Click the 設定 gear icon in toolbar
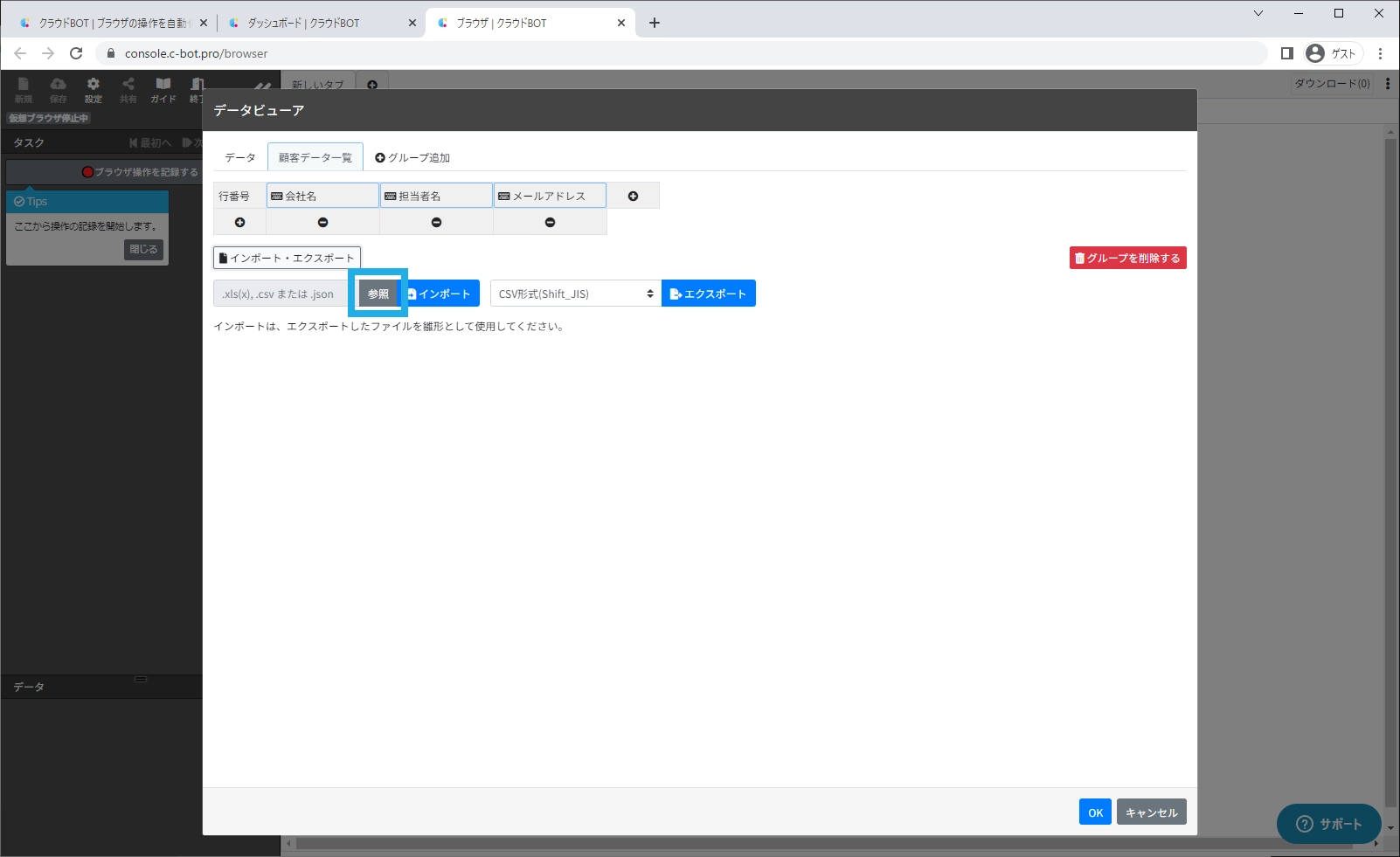 [x=94, y=88]
